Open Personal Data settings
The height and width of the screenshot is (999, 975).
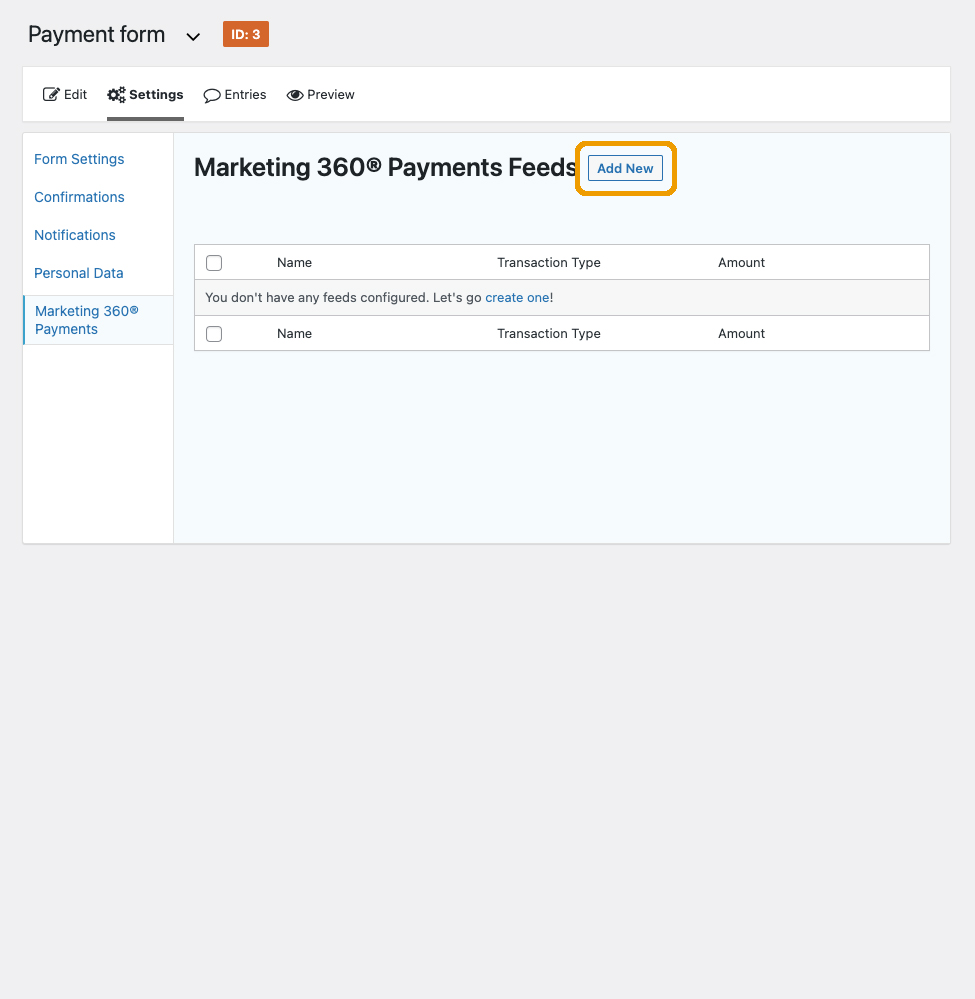tap(78, 273)
